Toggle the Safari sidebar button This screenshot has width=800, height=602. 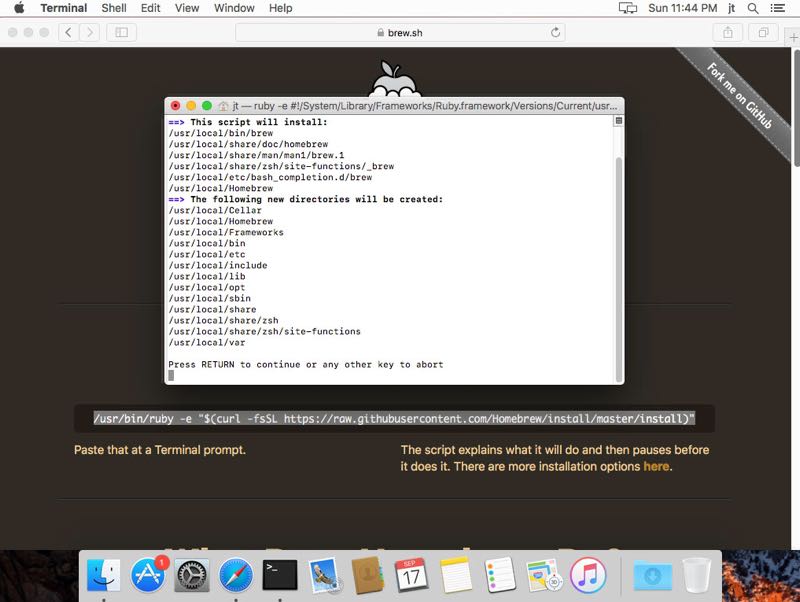pyautogui.click(x=121, y=33)
